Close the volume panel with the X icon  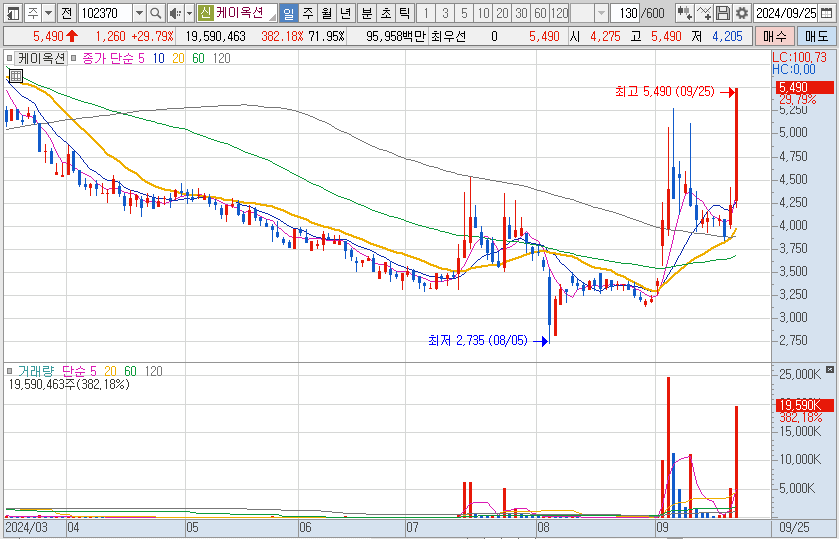pos(829,369)
